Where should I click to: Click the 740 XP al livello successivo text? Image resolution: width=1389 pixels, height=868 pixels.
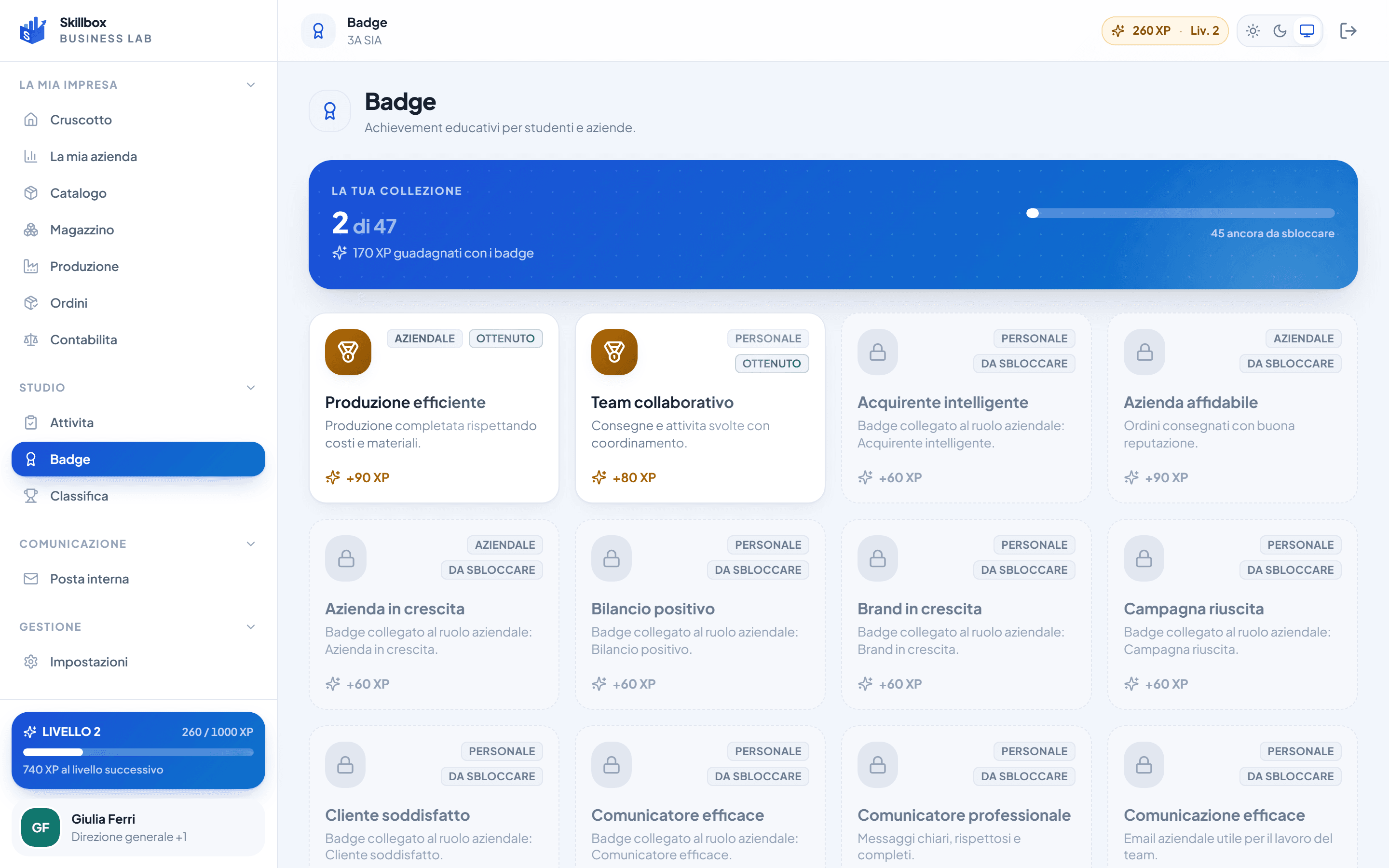click(93, 770)
